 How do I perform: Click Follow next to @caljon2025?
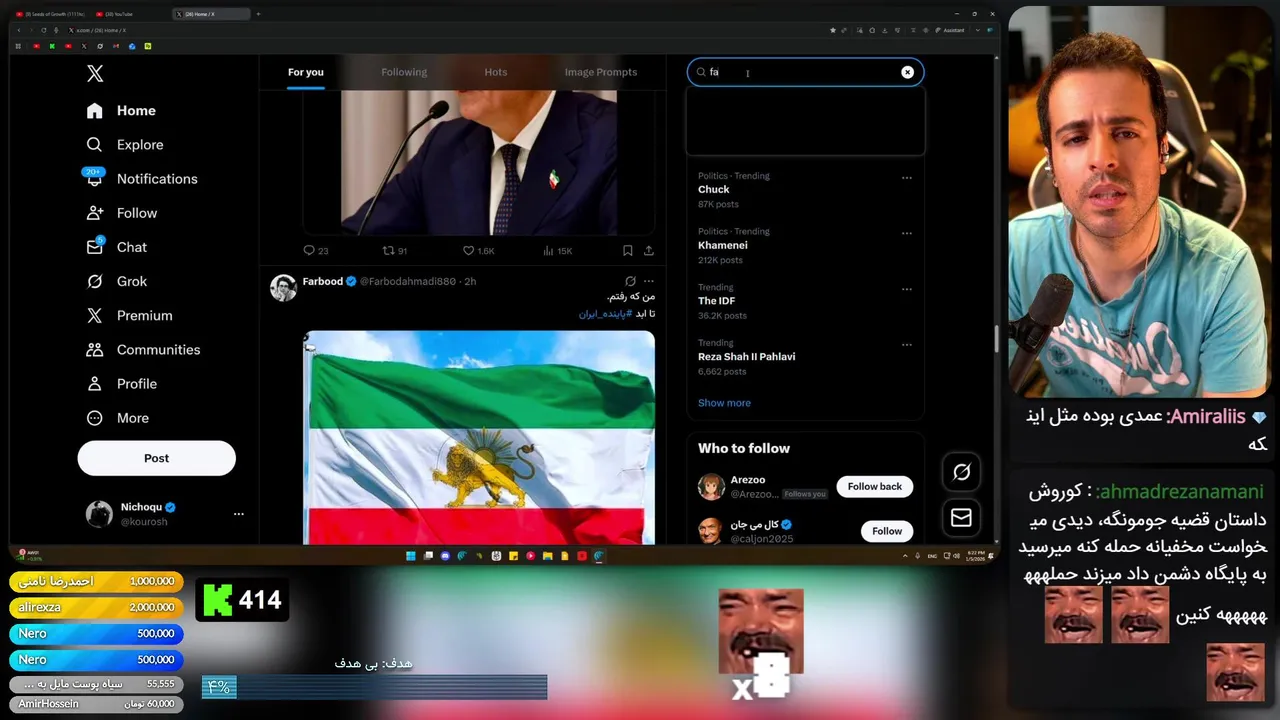[887, 531]
